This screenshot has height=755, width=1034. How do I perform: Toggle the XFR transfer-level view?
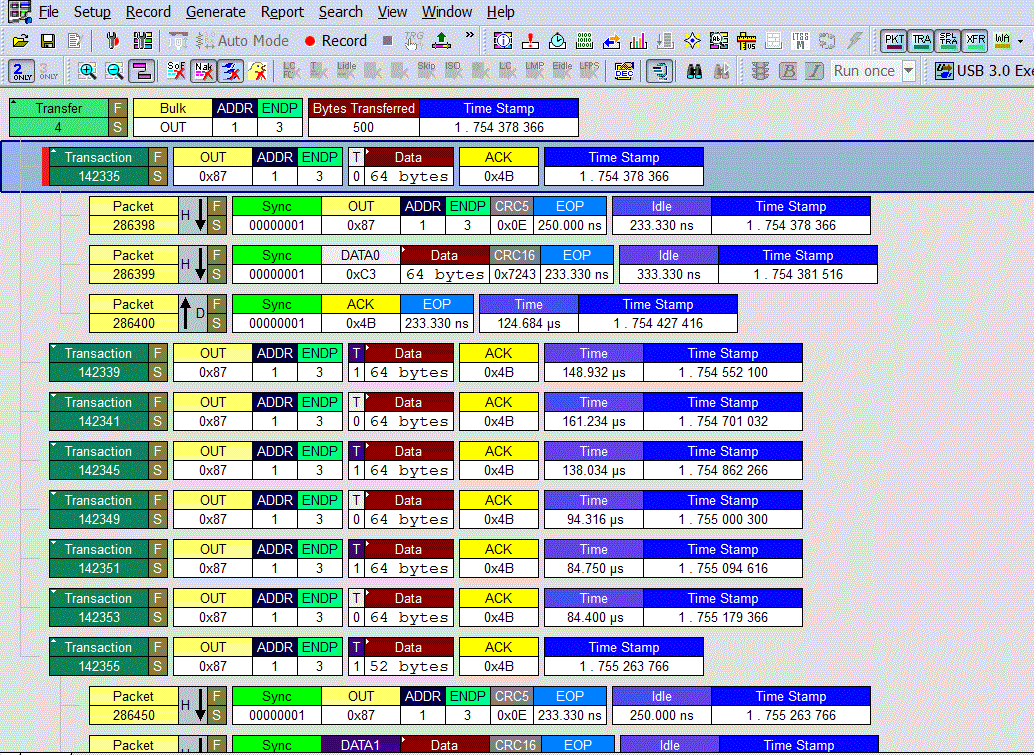click(975, 41)
